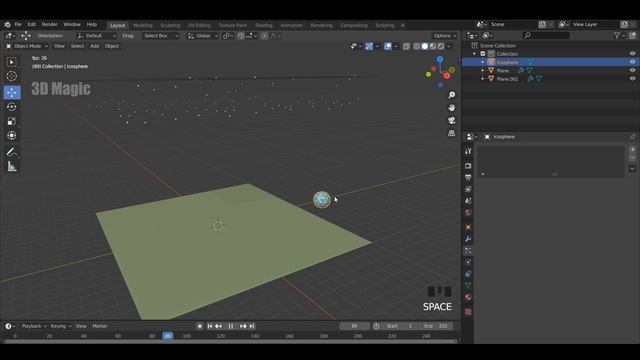The image size is (640, 360).
Task: Collapse the Collection tree arrow
Action: (475, 54)
